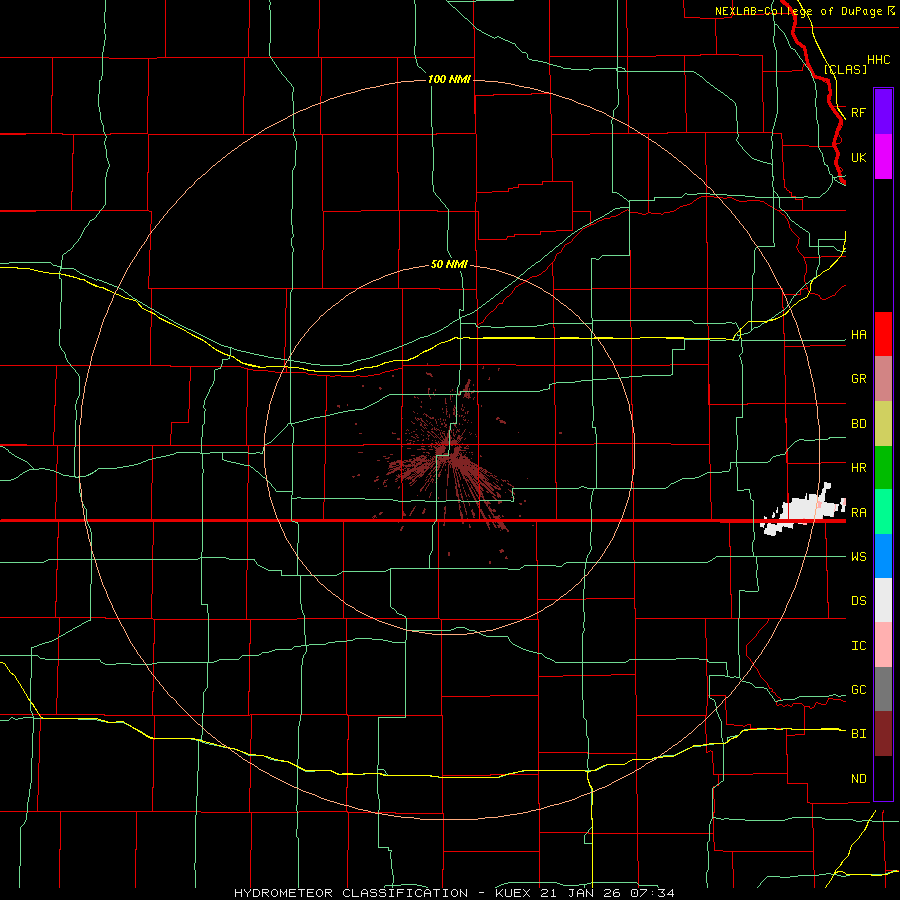
Task: Click the '50 NMI' range ring label
Action: tap(449, 264)
